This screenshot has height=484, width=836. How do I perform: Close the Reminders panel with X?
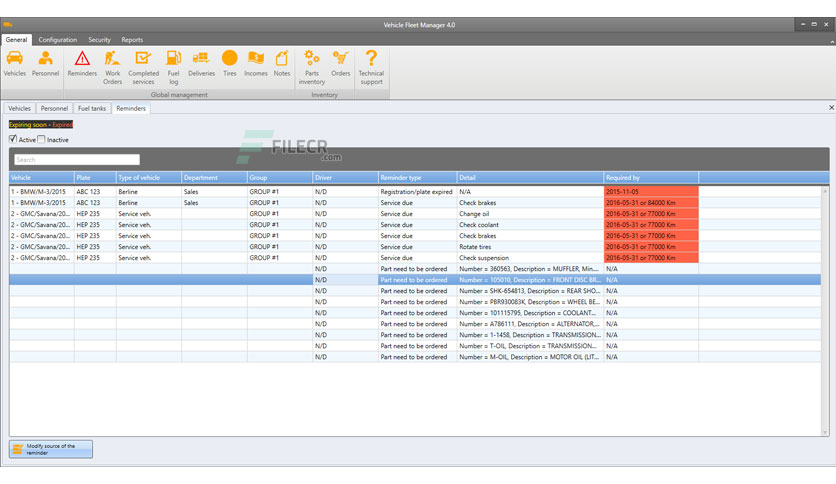(831, 108)
